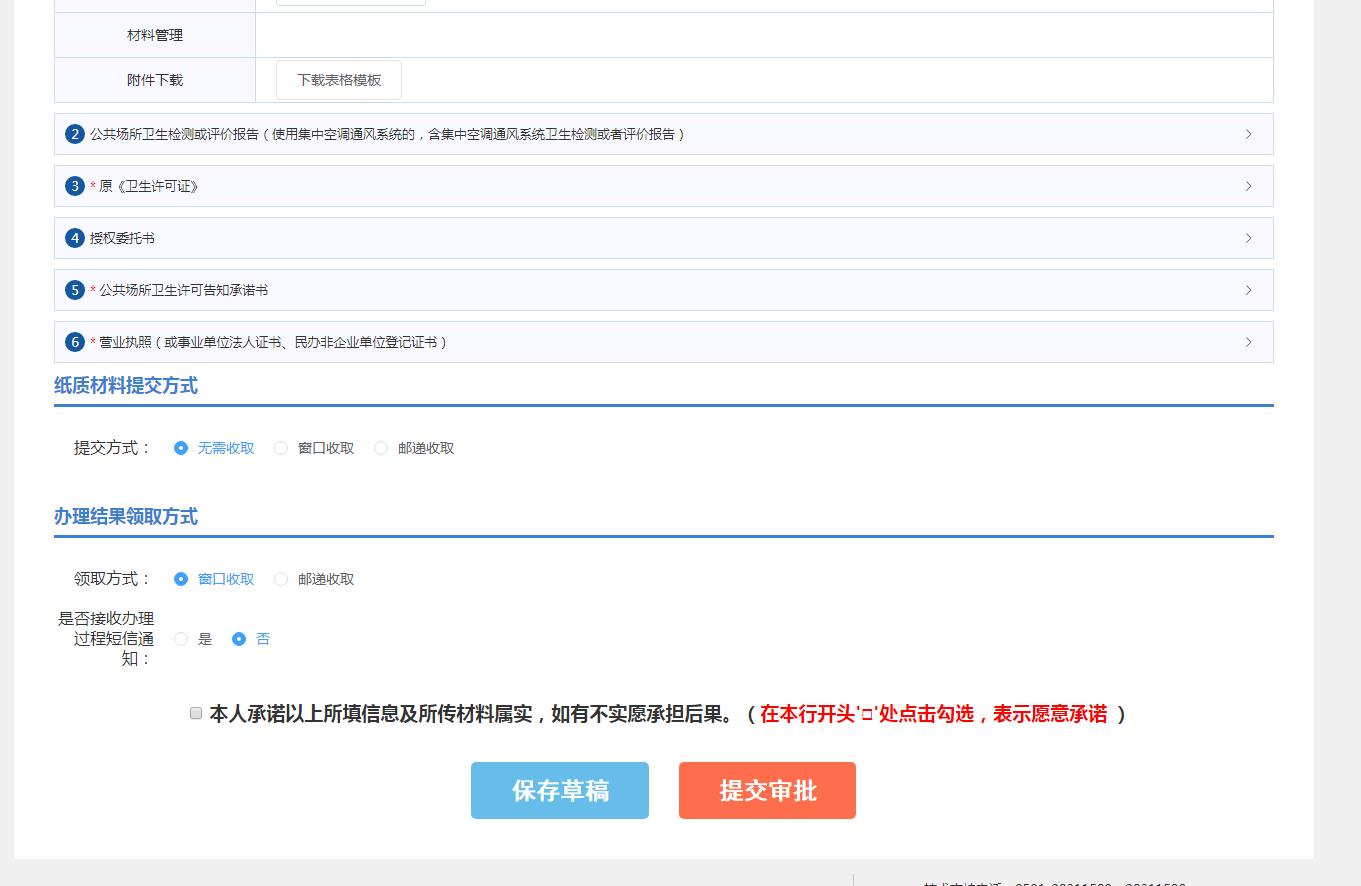
Task: Click the circled 5 icon beside 公共场所卫生许可告知承诺书
Action: 73,289
